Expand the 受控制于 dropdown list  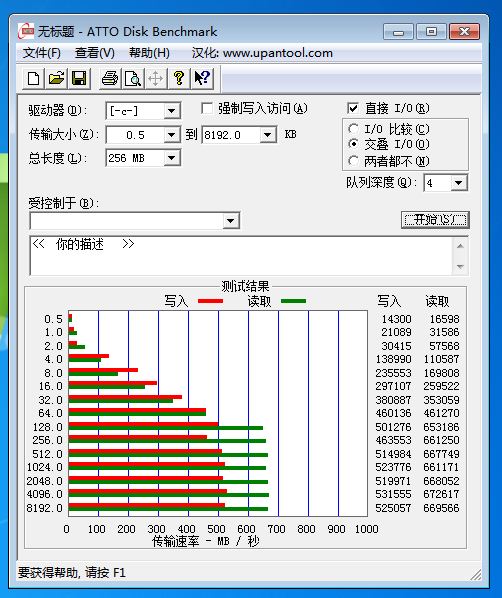[x=231, y=221]
